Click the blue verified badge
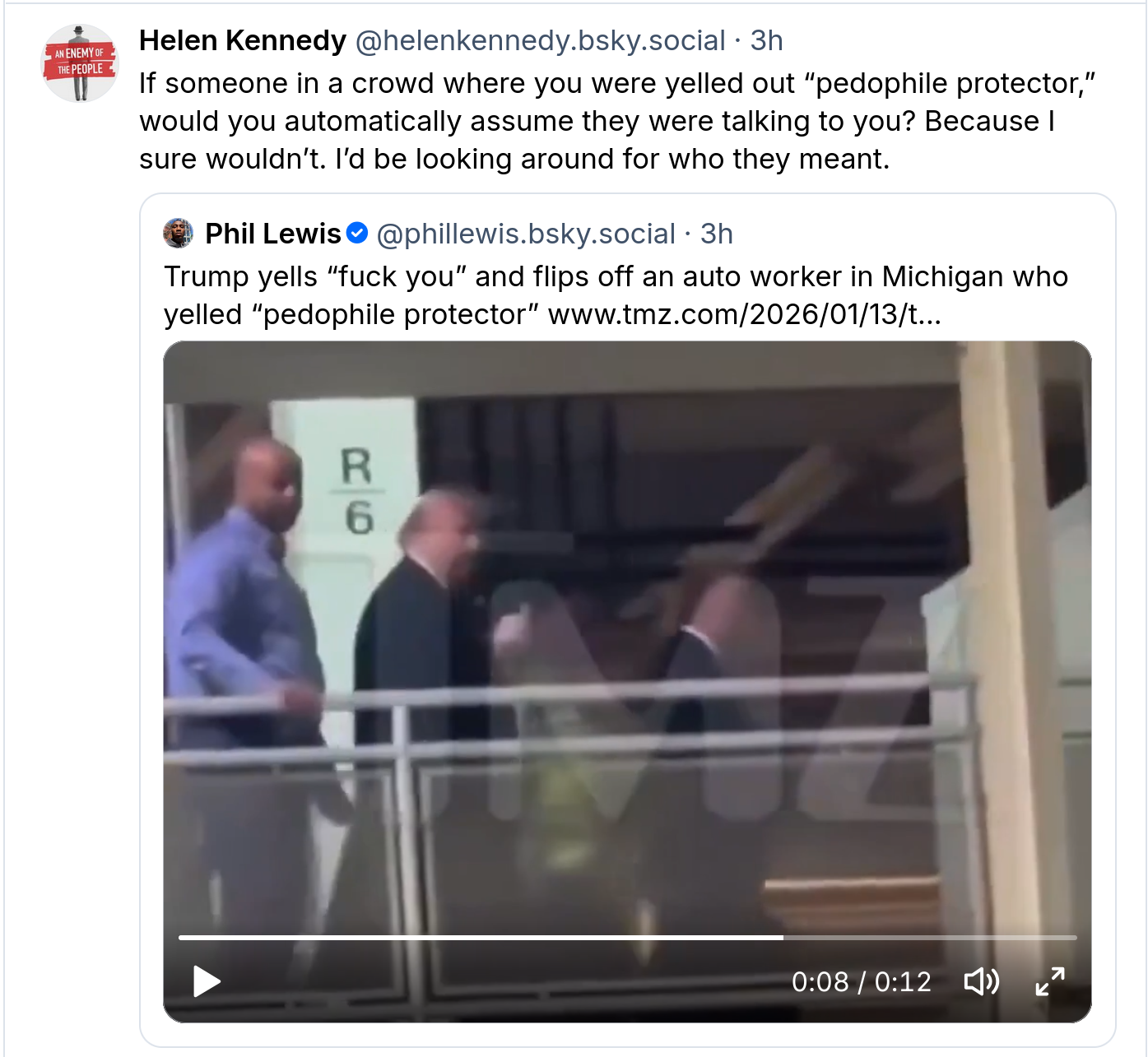The width and height of the screenshot is (1148, 1057). tap(357, 234)
